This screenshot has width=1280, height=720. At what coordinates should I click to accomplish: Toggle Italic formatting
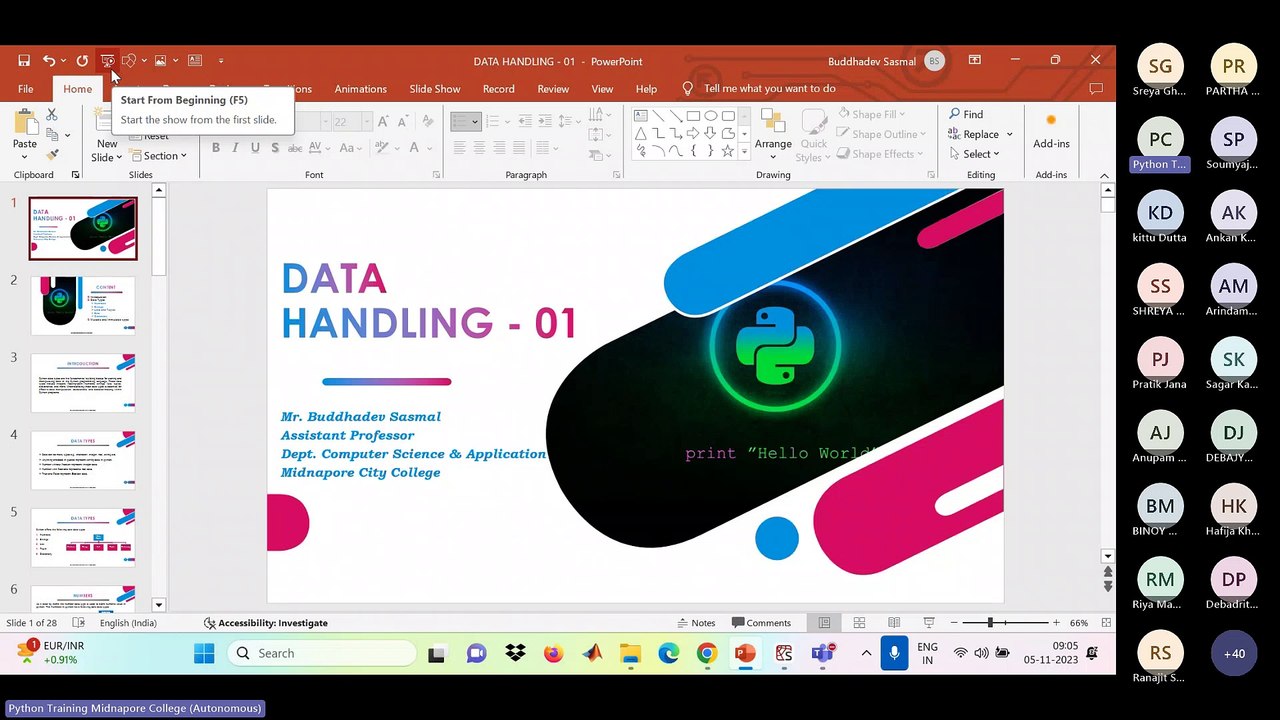click(235, 148)
